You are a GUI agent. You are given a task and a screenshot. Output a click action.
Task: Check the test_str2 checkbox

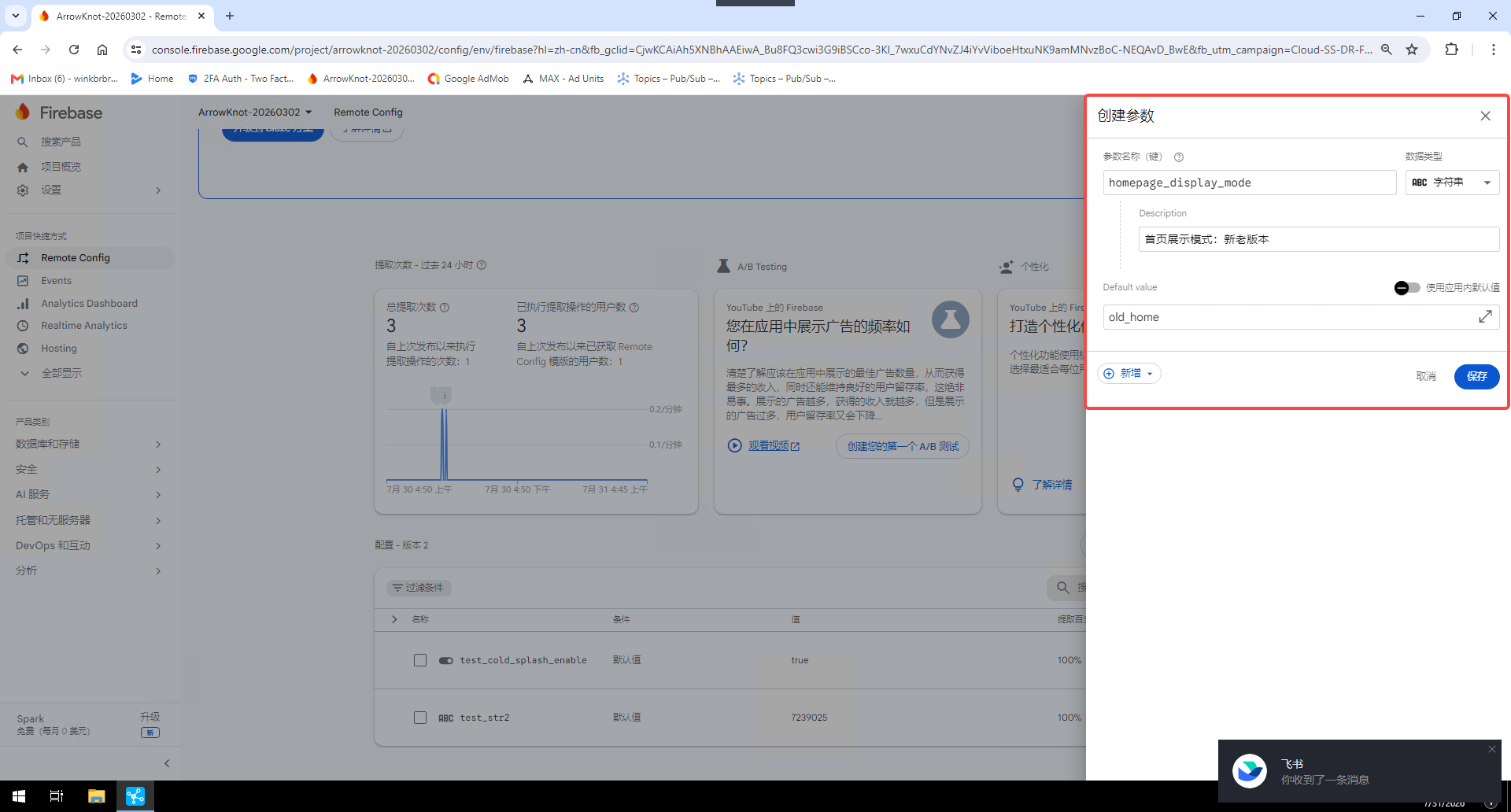420,718
